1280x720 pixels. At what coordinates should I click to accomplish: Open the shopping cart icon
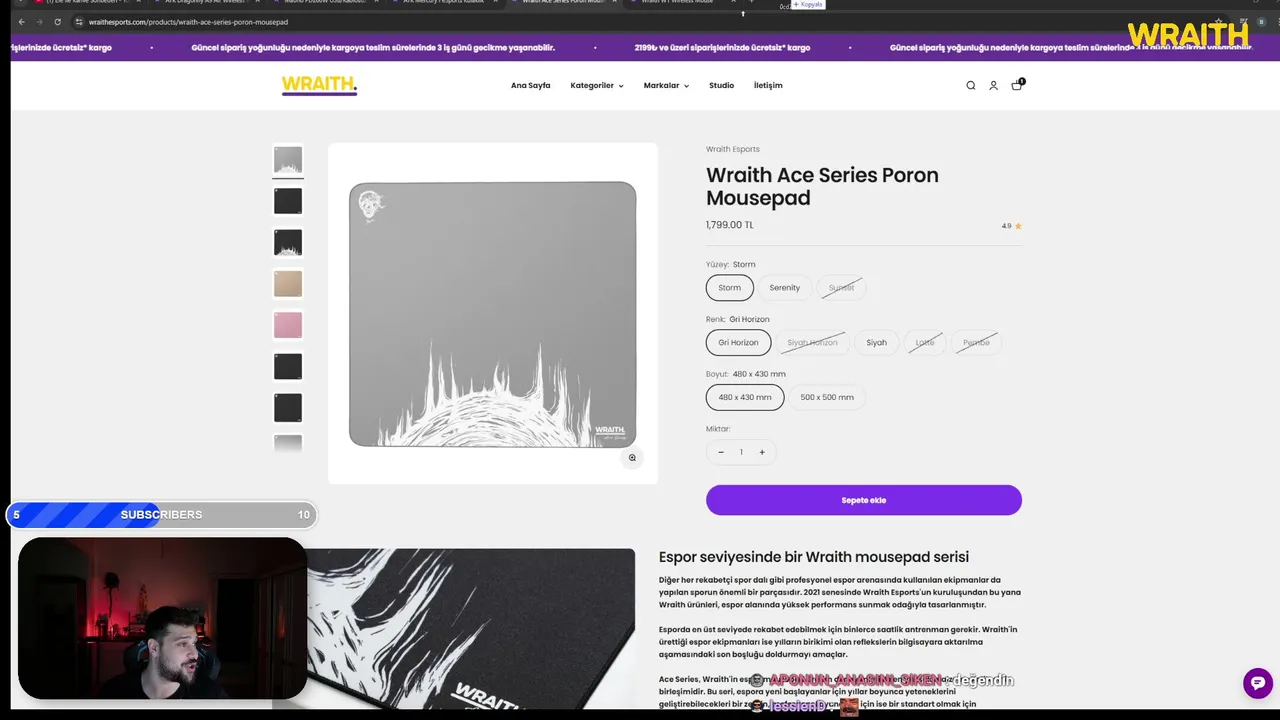[x=1017, y=85]
